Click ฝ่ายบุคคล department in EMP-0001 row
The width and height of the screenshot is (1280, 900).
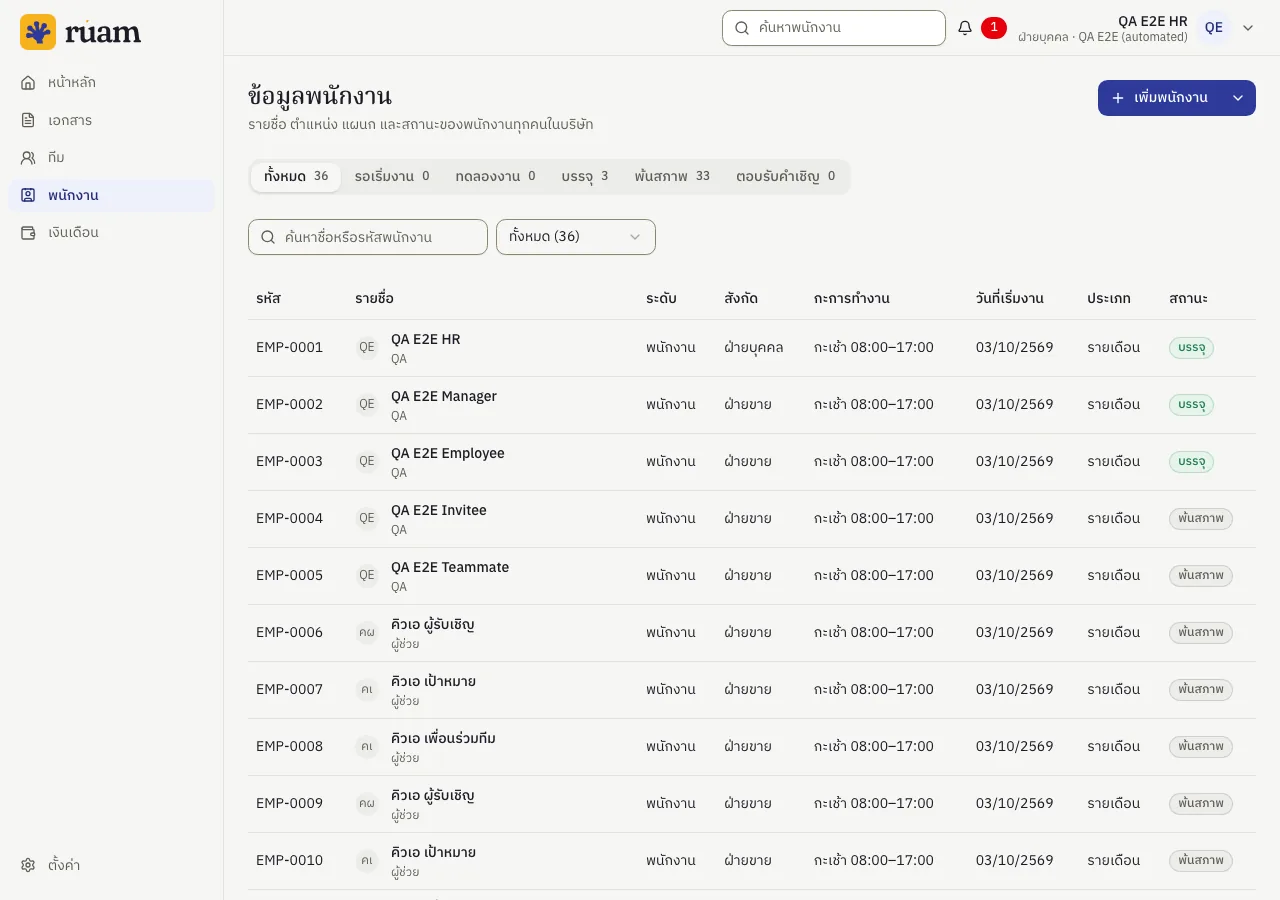[x=754, y=348]
